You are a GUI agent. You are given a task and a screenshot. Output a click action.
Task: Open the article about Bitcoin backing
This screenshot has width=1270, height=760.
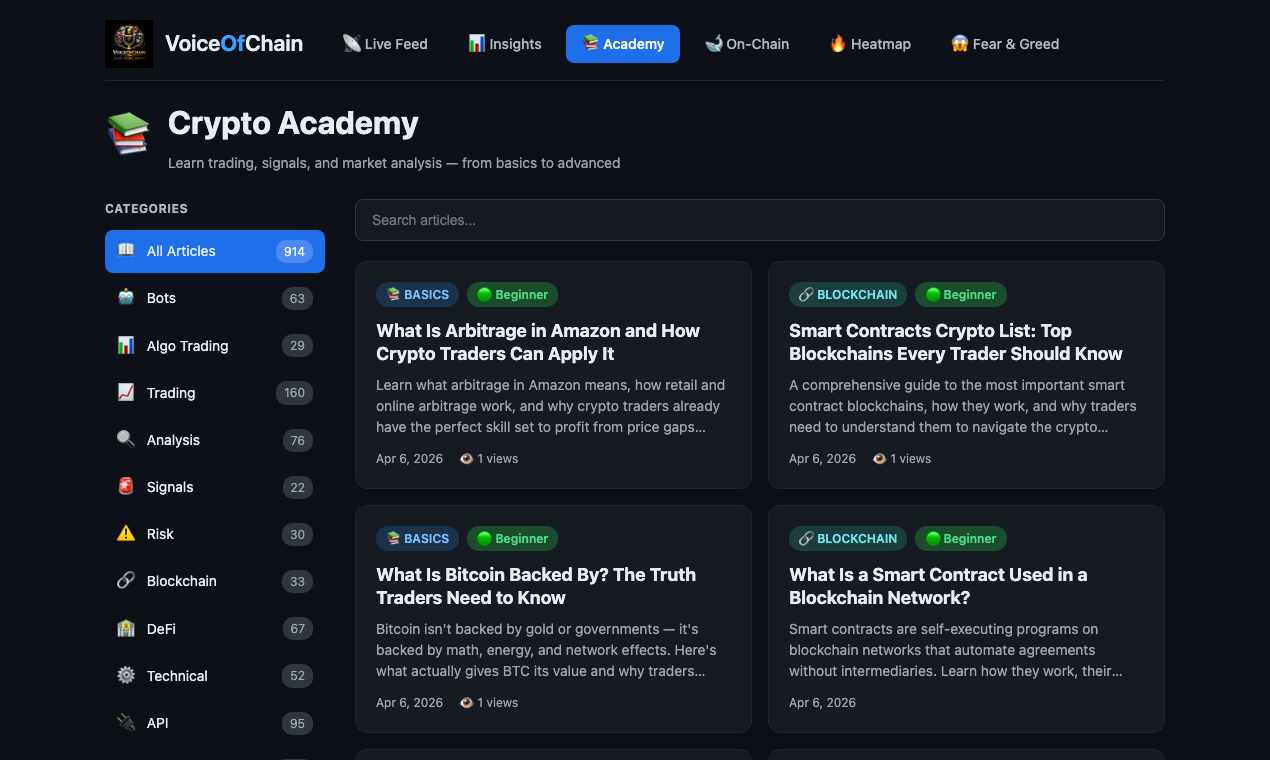(x=536, y=586)
